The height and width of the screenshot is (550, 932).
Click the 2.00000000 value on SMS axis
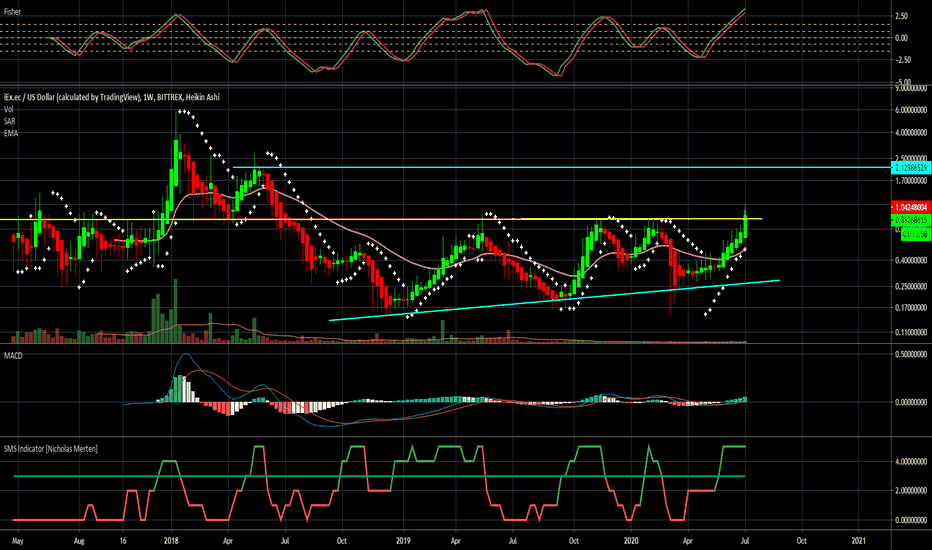point(911,491)
